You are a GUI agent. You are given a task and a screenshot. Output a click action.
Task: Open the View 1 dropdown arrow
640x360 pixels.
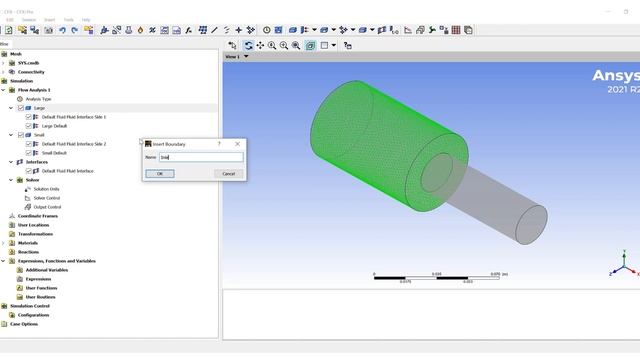[x=246, y=57]
